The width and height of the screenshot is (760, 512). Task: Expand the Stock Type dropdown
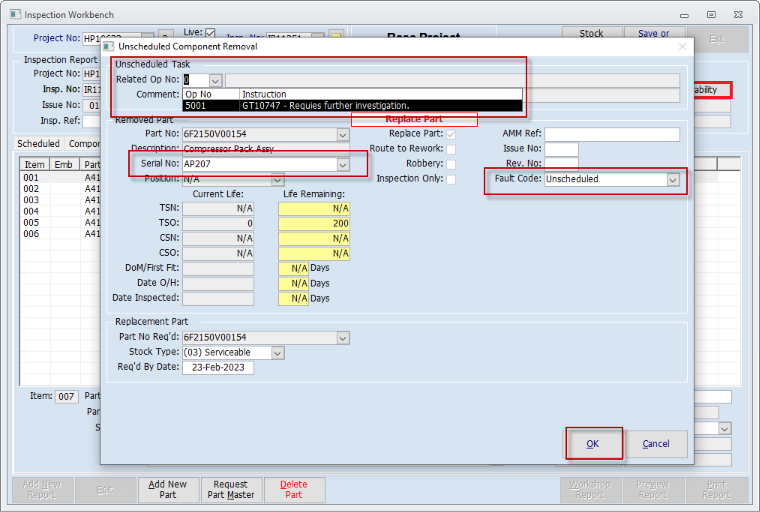[x=278, y=353]
